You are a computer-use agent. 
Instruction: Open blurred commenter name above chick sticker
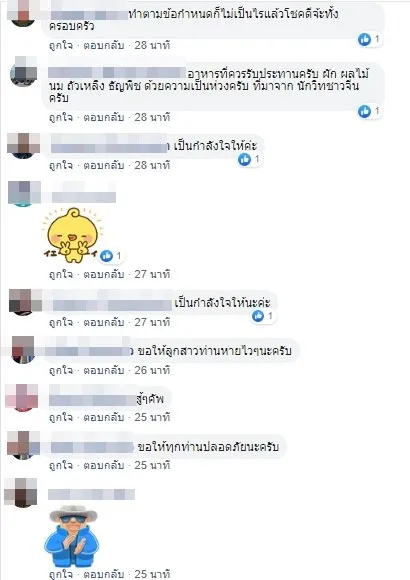(83, 197)
